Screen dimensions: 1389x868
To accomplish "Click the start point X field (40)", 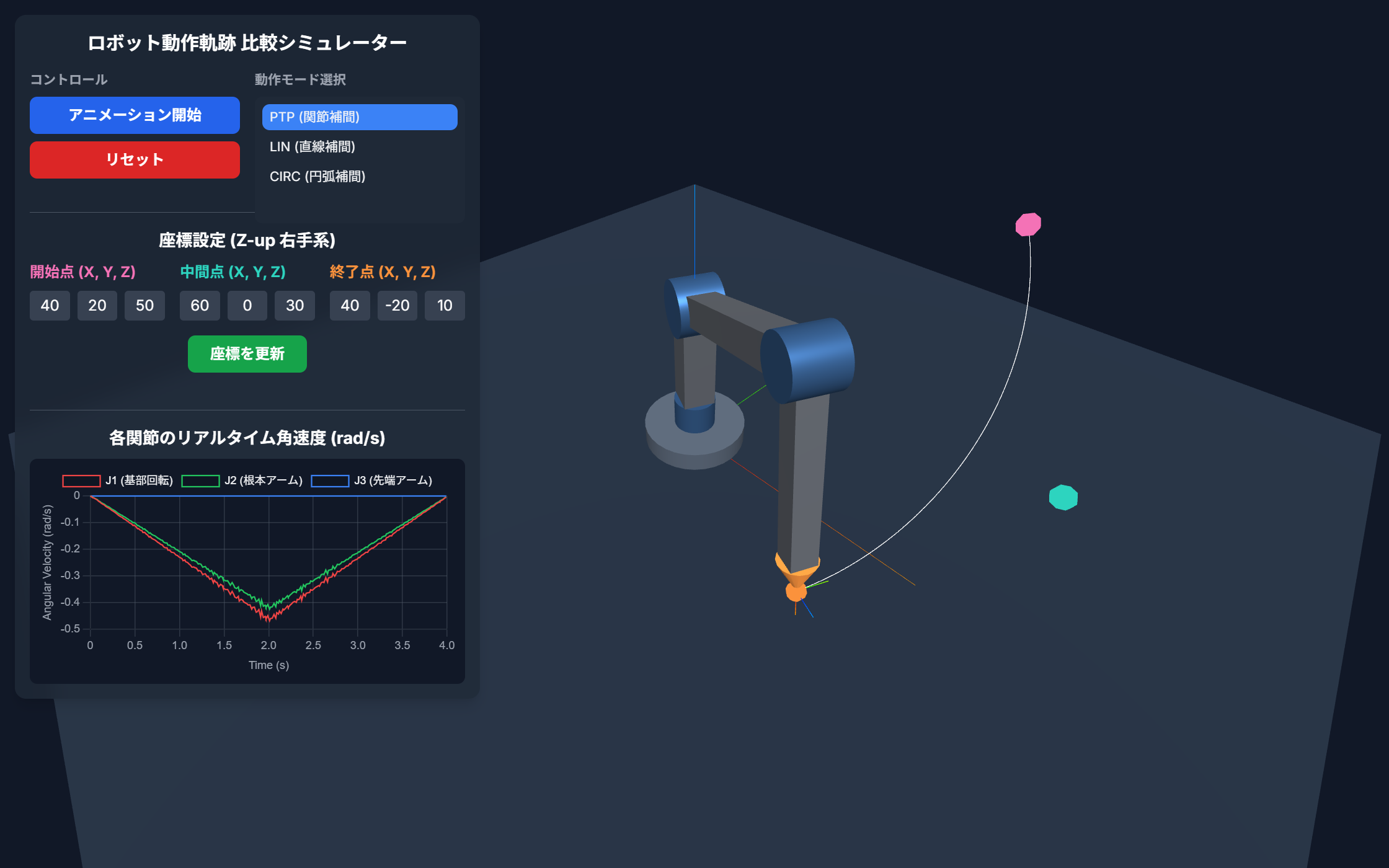I will 50,306.
